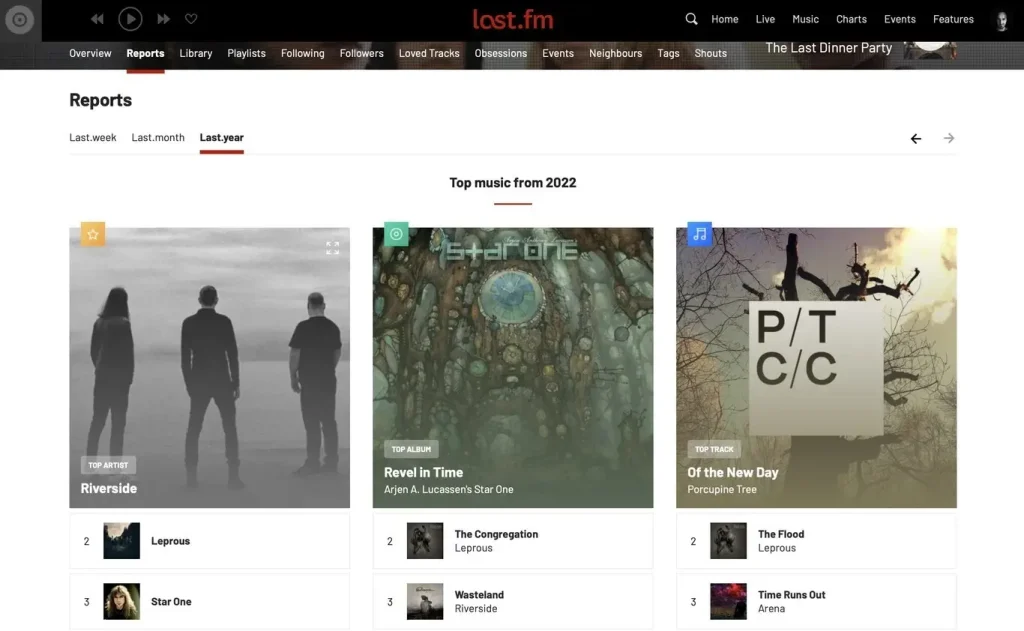The image size is (1024, 631).
Task: Click the star icon on the Riverside card
Action: [x=93, y=233]
